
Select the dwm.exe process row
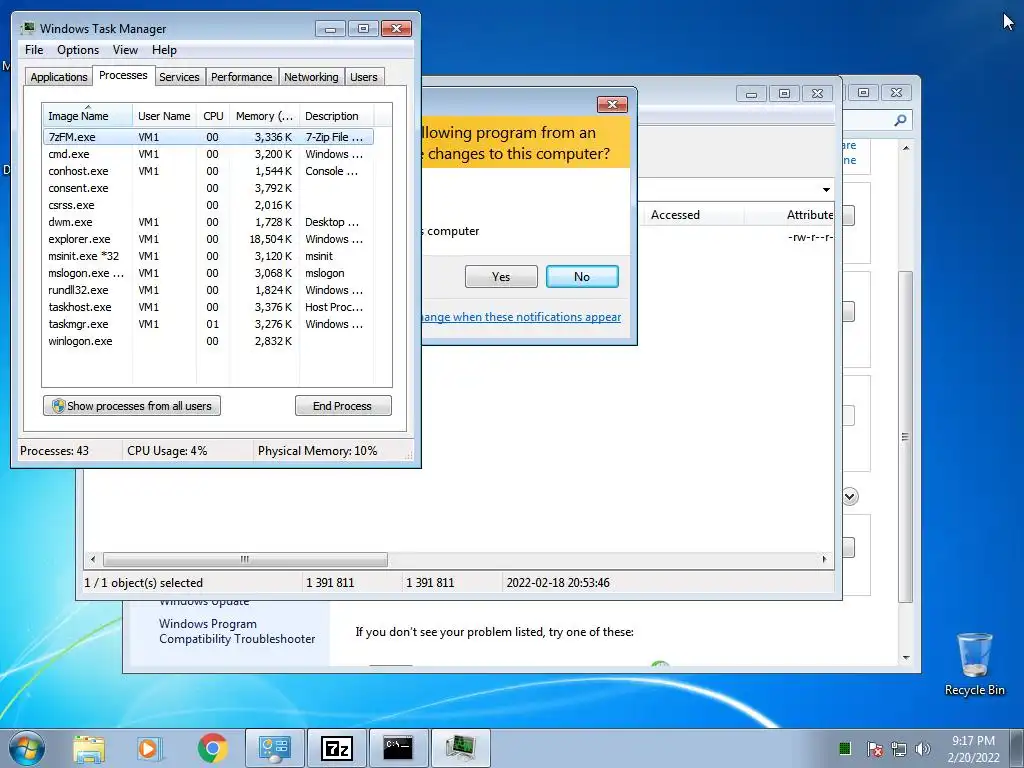[x=208, y=222]
